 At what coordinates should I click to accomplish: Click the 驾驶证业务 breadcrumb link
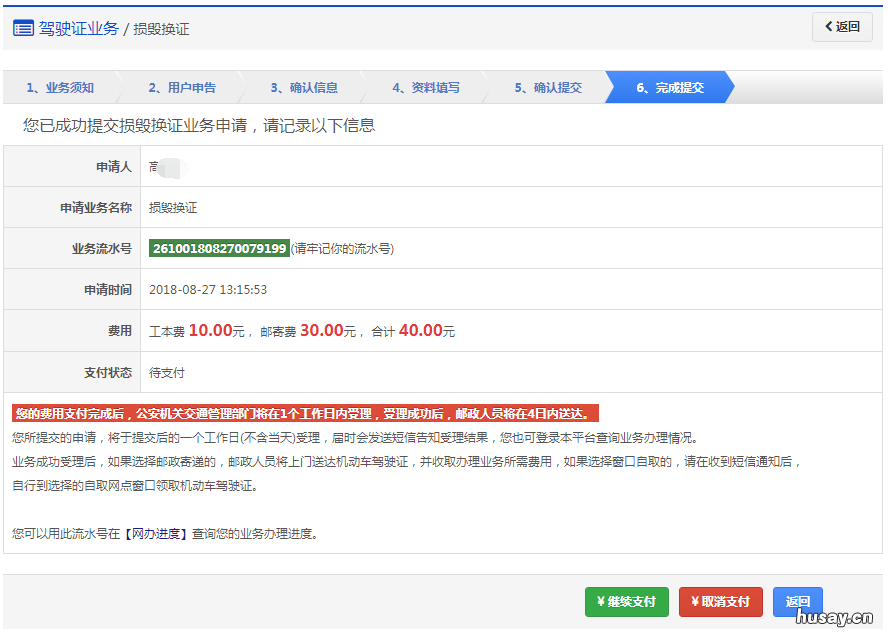[x=78, y=28]
